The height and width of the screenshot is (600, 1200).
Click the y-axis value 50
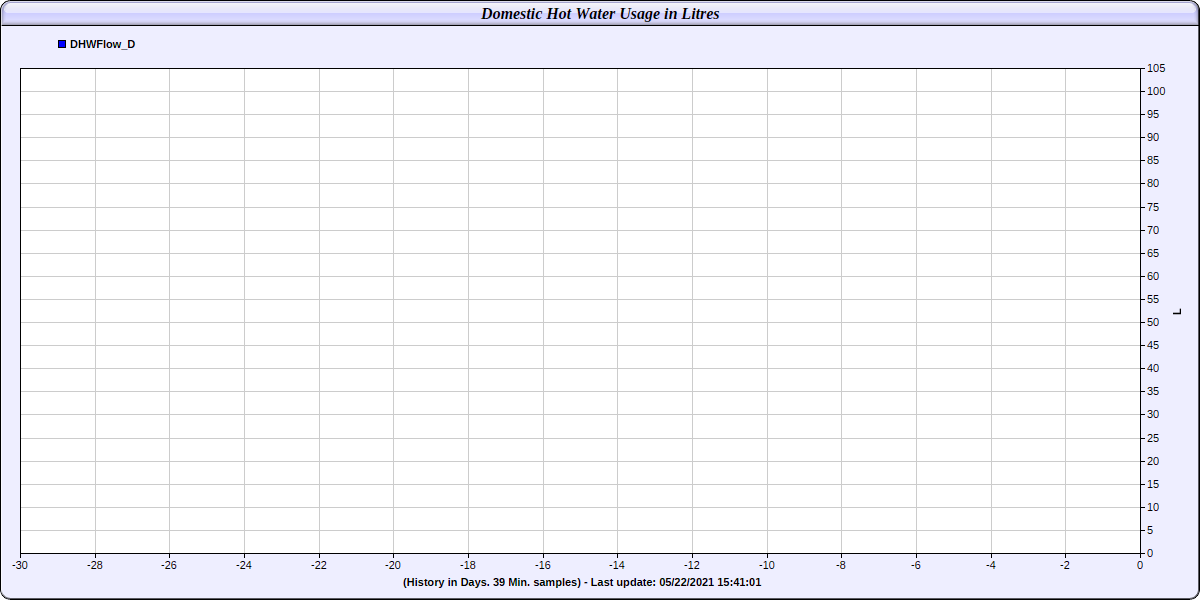1153,322
